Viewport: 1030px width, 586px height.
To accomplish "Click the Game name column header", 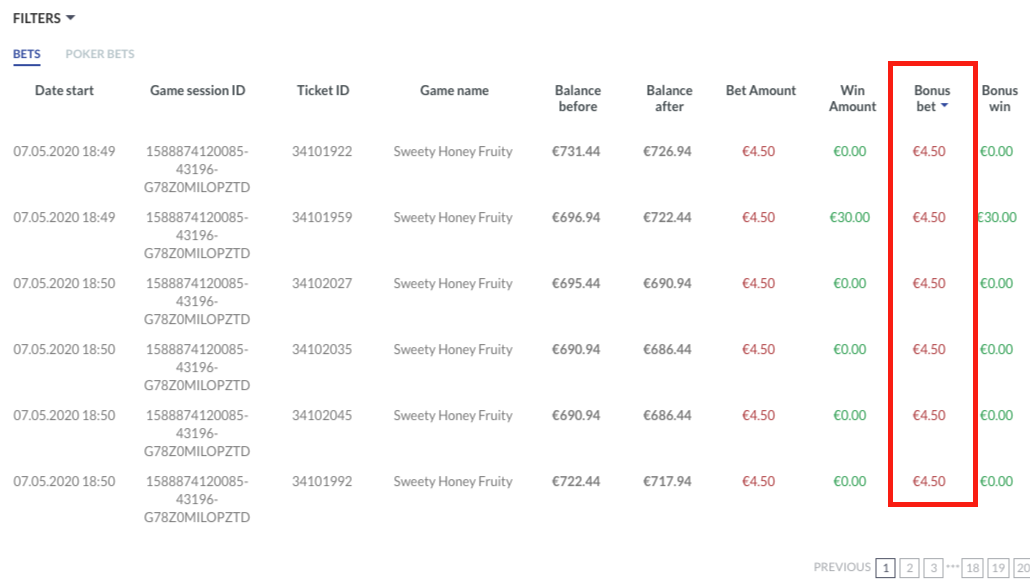I will coord(454,91).
